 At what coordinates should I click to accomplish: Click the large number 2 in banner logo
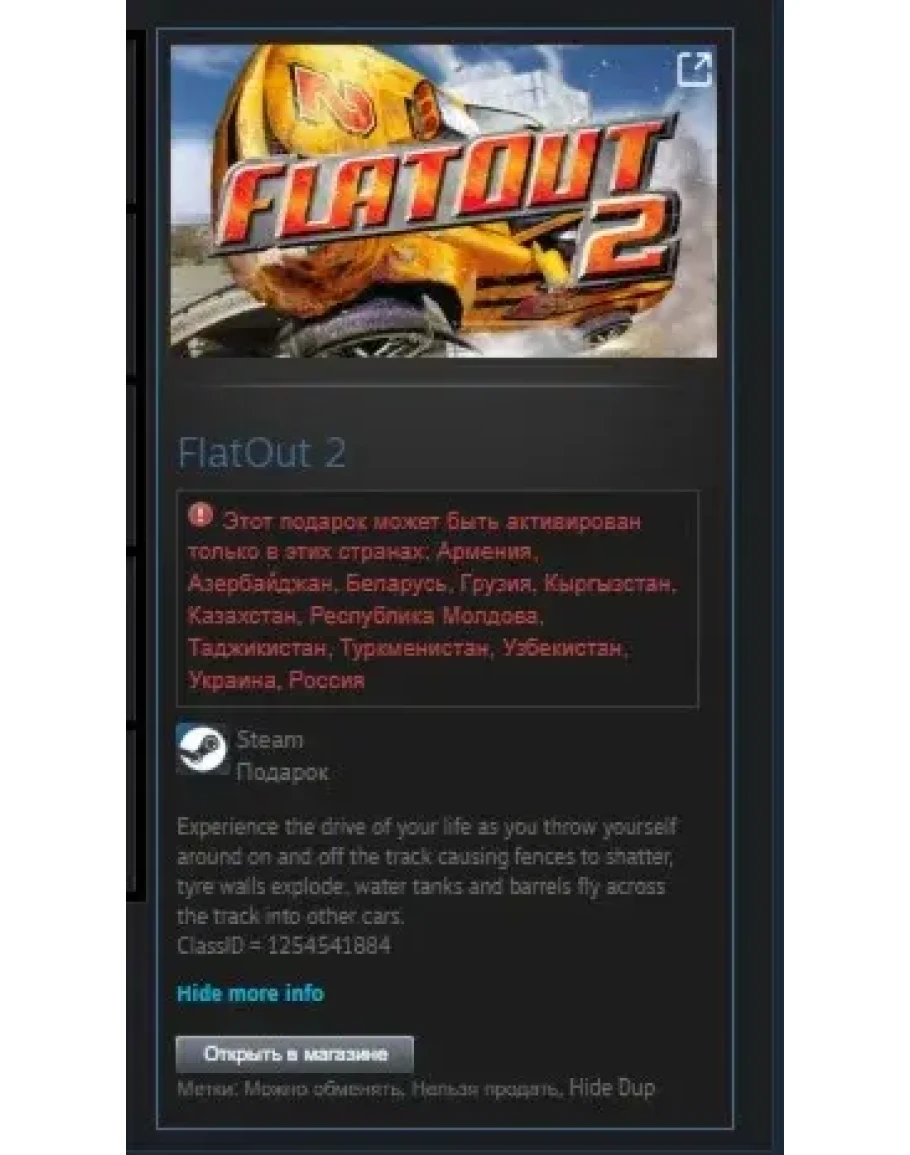click(629, 242)
